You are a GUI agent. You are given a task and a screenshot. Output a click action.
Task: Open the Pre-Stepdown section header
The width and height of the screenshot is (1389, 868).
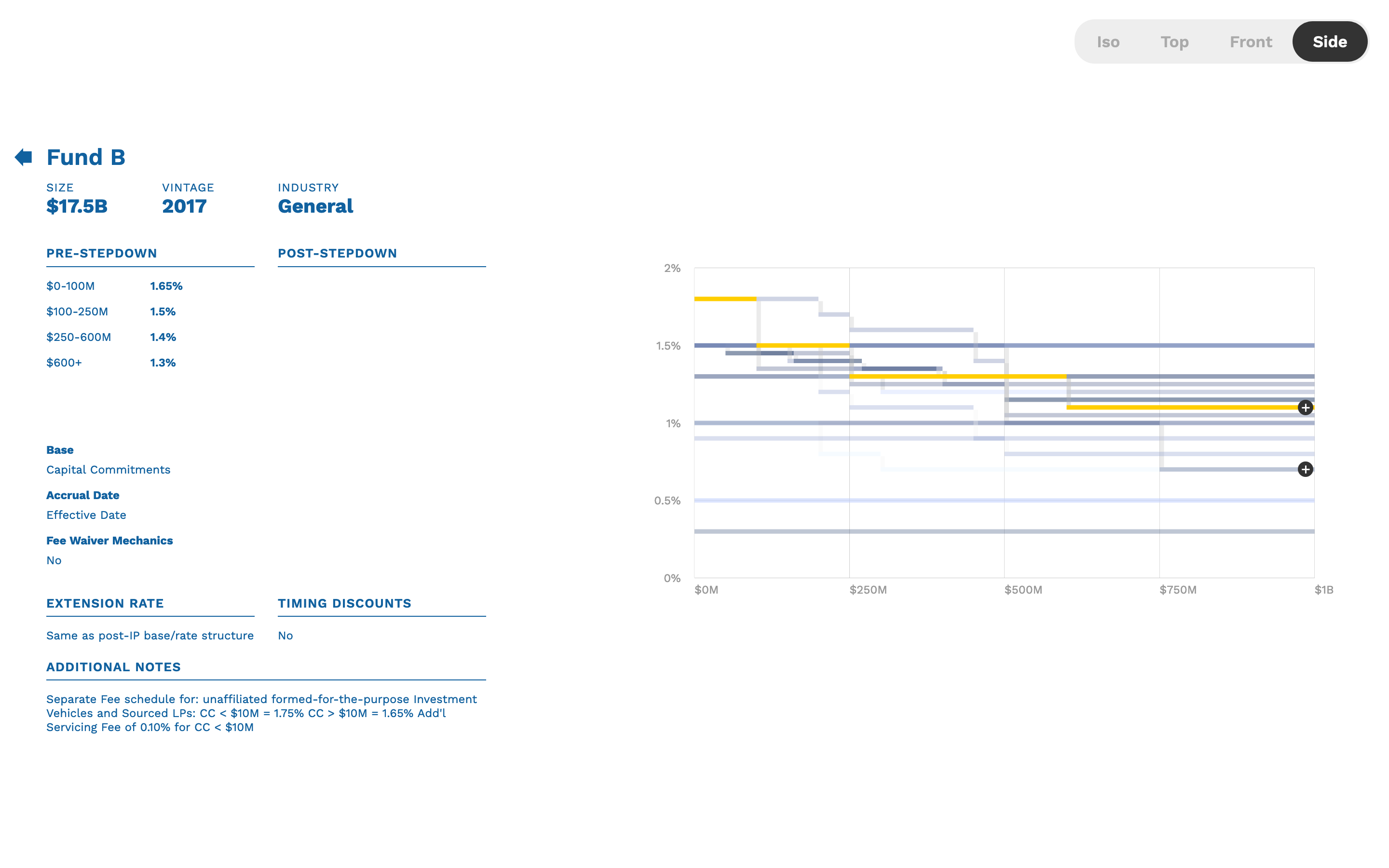pyautogui.click(x=102, y=253)
